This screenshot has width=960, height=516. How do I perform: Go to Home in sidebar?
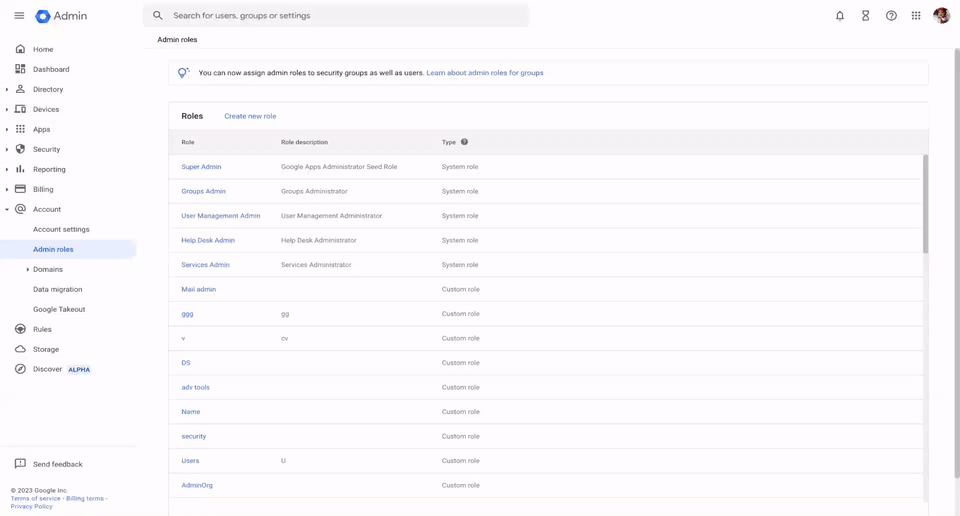click(x=43, y=49)
